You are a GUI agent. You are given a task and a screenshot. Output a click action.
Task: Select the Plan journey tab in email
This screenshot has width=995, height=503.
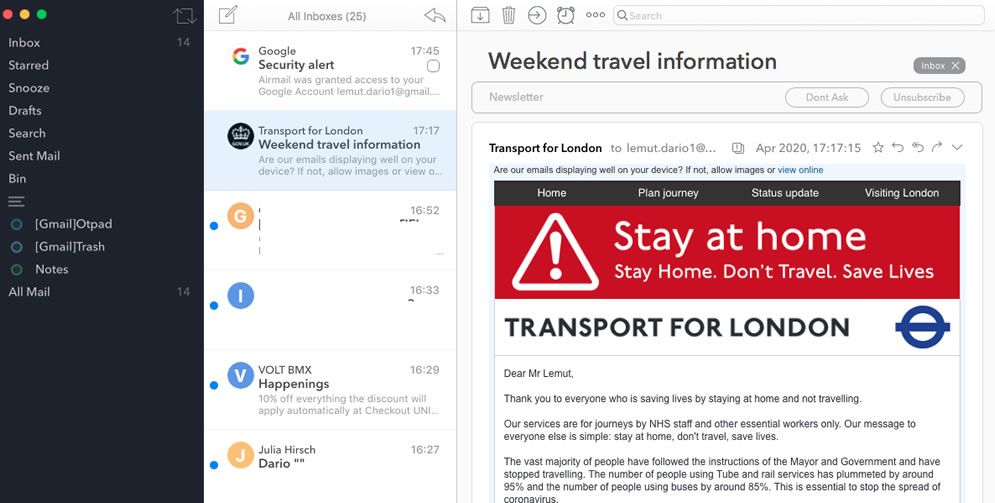coord(668,193)
